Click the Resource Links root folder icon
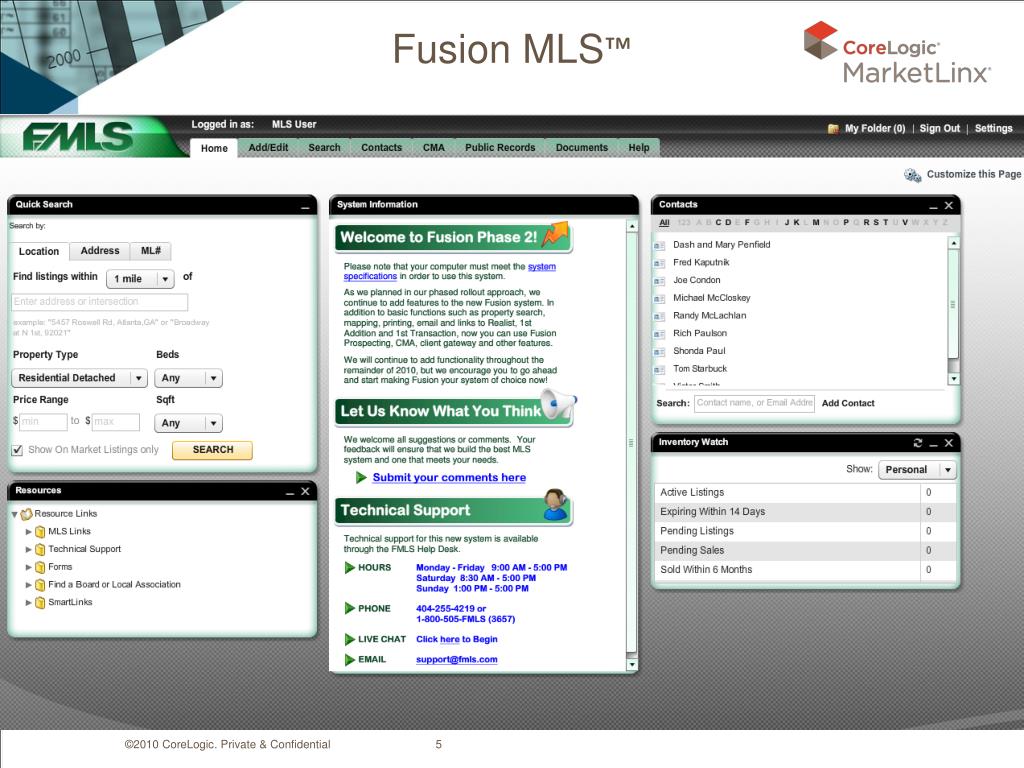 click(x=26, y=514)
